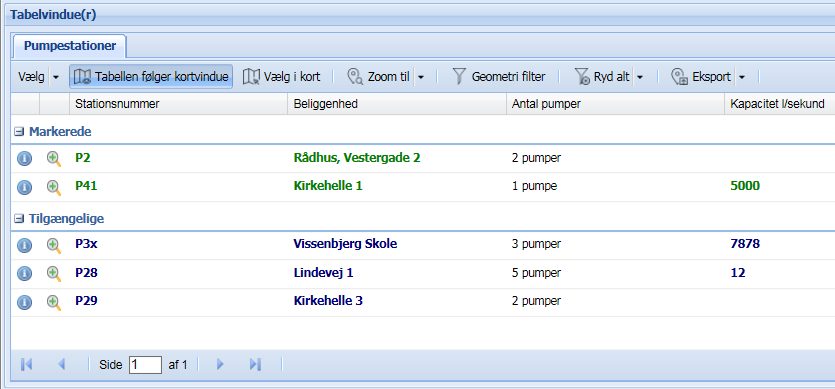This screenshot has height=389, width=835.
Task: Click Geometri filter funnel icon
Action: (x=459, y=77)
